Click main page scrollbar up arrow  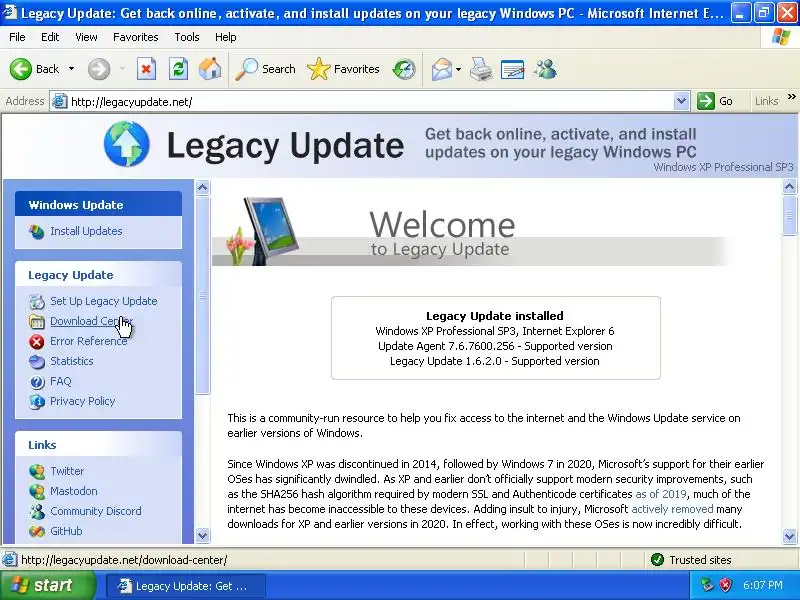pyautogui.click(x=789, y=187)
